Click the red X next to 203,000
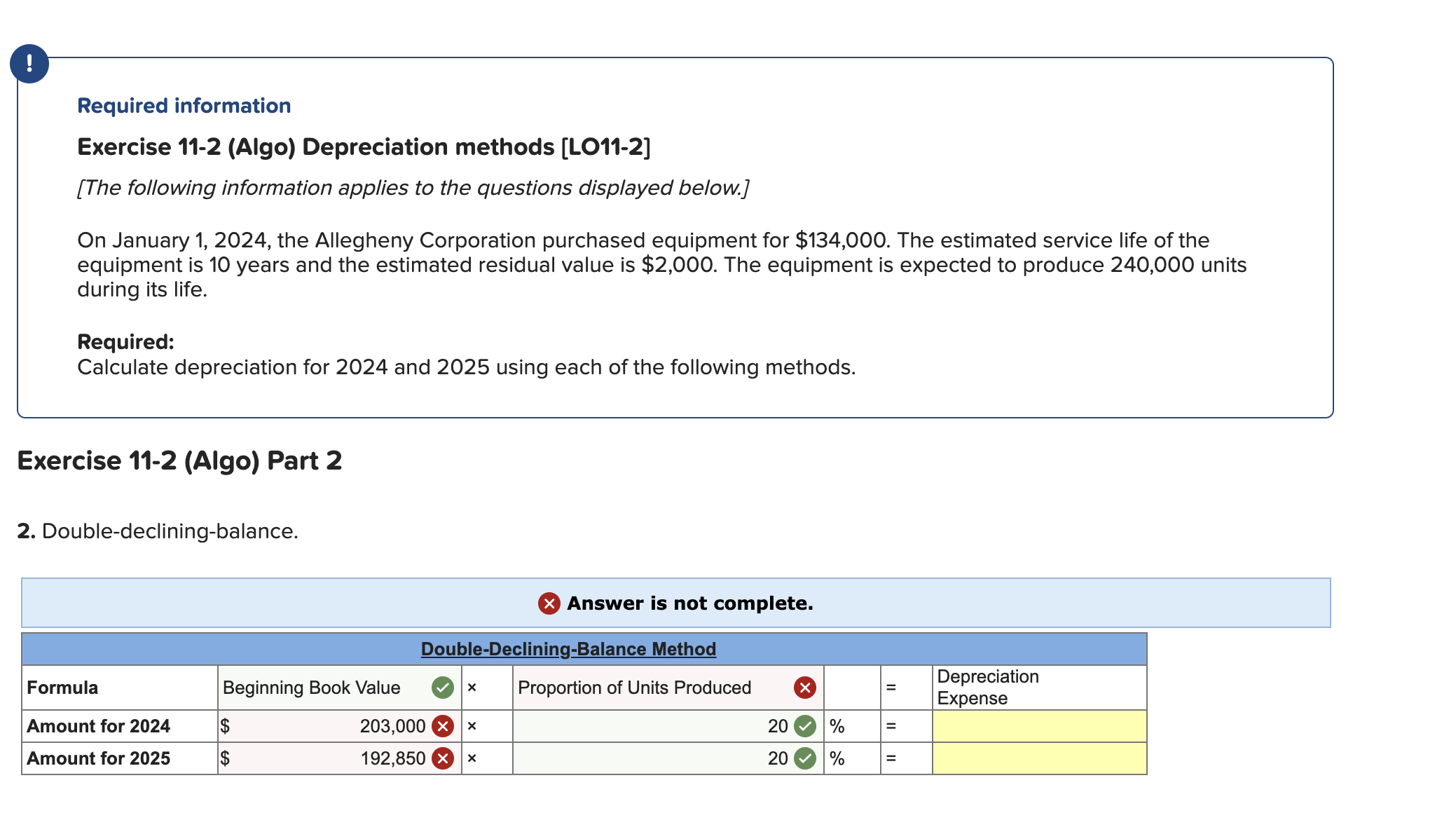Image resolution: width=1456 pixels, height=813 pixels. 441,726
